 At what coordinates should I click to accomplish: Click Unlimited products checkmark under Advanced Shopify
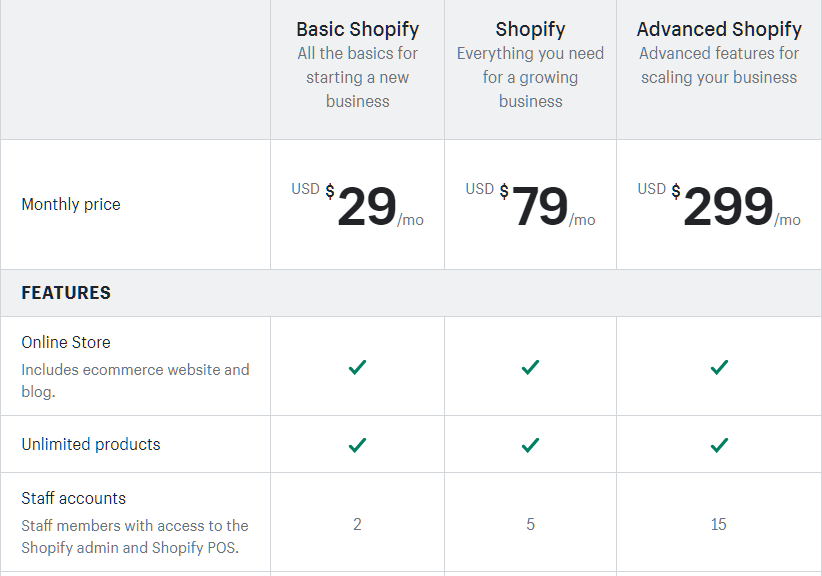coord(719,445)
